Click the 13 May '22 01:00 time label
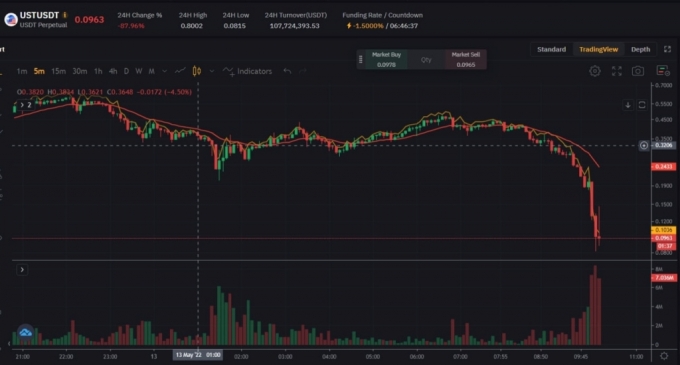The image size is (680, 365). tap(198, 355)
